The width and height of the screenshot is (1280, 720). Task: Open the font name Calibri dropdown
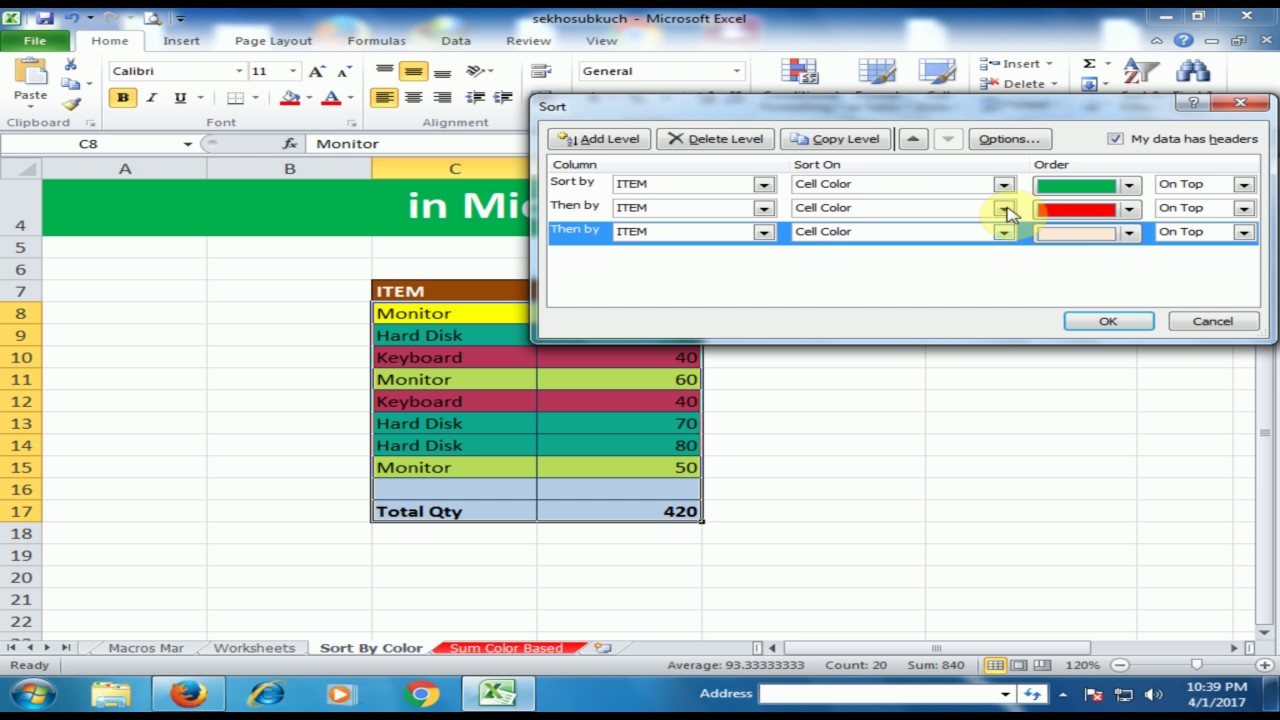coord(239,71)
